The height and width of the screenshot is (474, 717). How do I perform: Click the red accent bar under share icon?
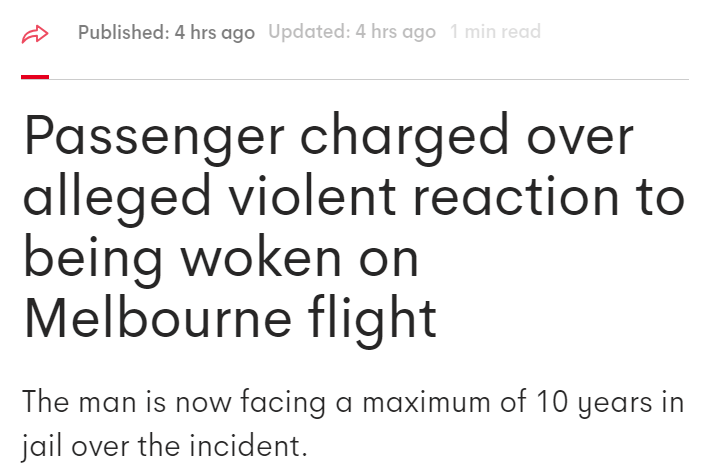[35, 77]
